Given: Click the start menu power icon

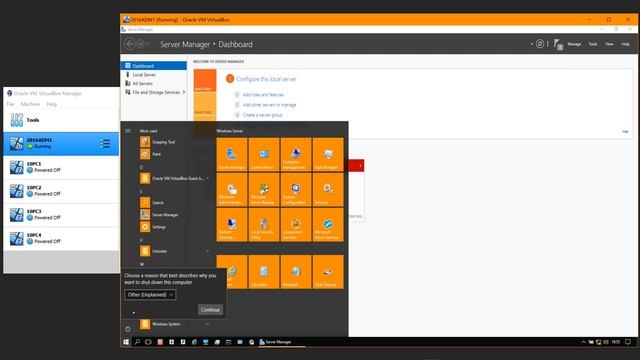Looking at the screenshot, I should point(128,329).
